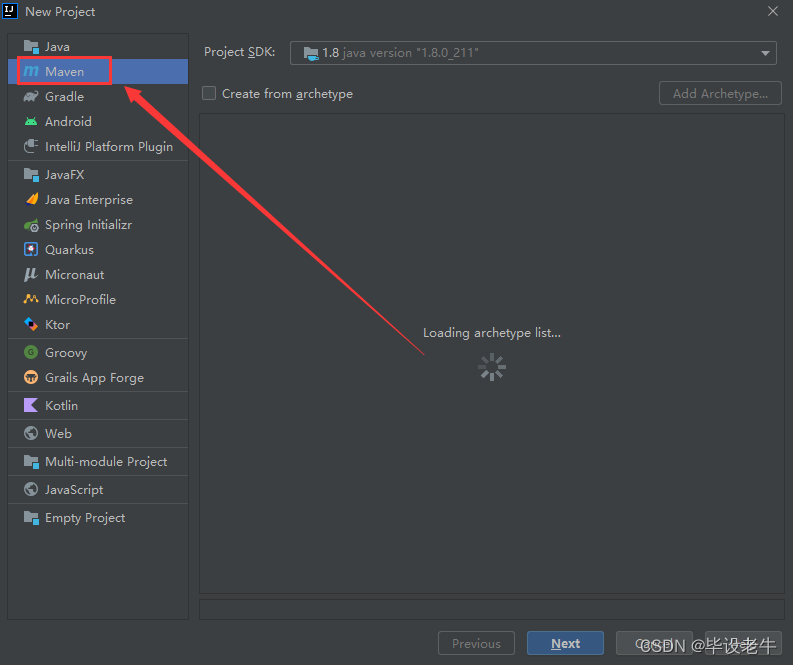793x665 pixels.
Task: Close the New Project dialog
Action: [x=772, y=11]
